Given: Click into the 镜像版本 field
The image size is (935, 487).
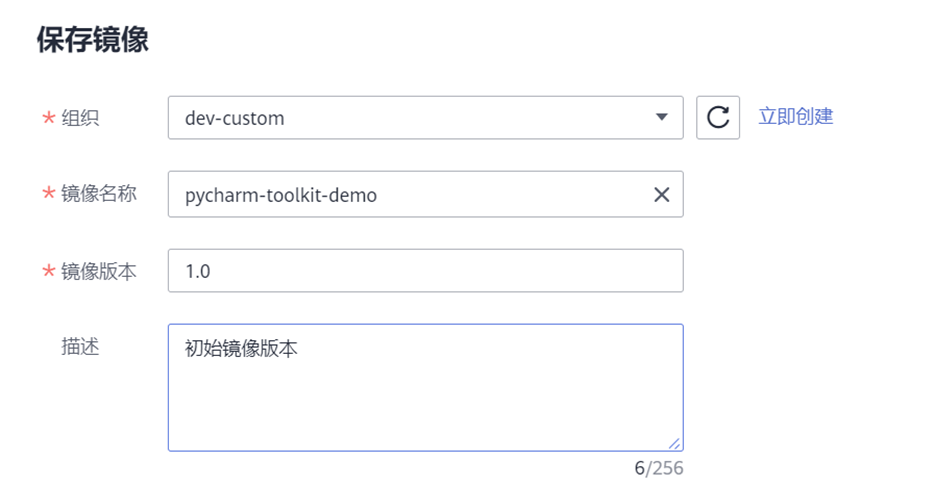Looking at the screenshot, I should click(425, 271).
